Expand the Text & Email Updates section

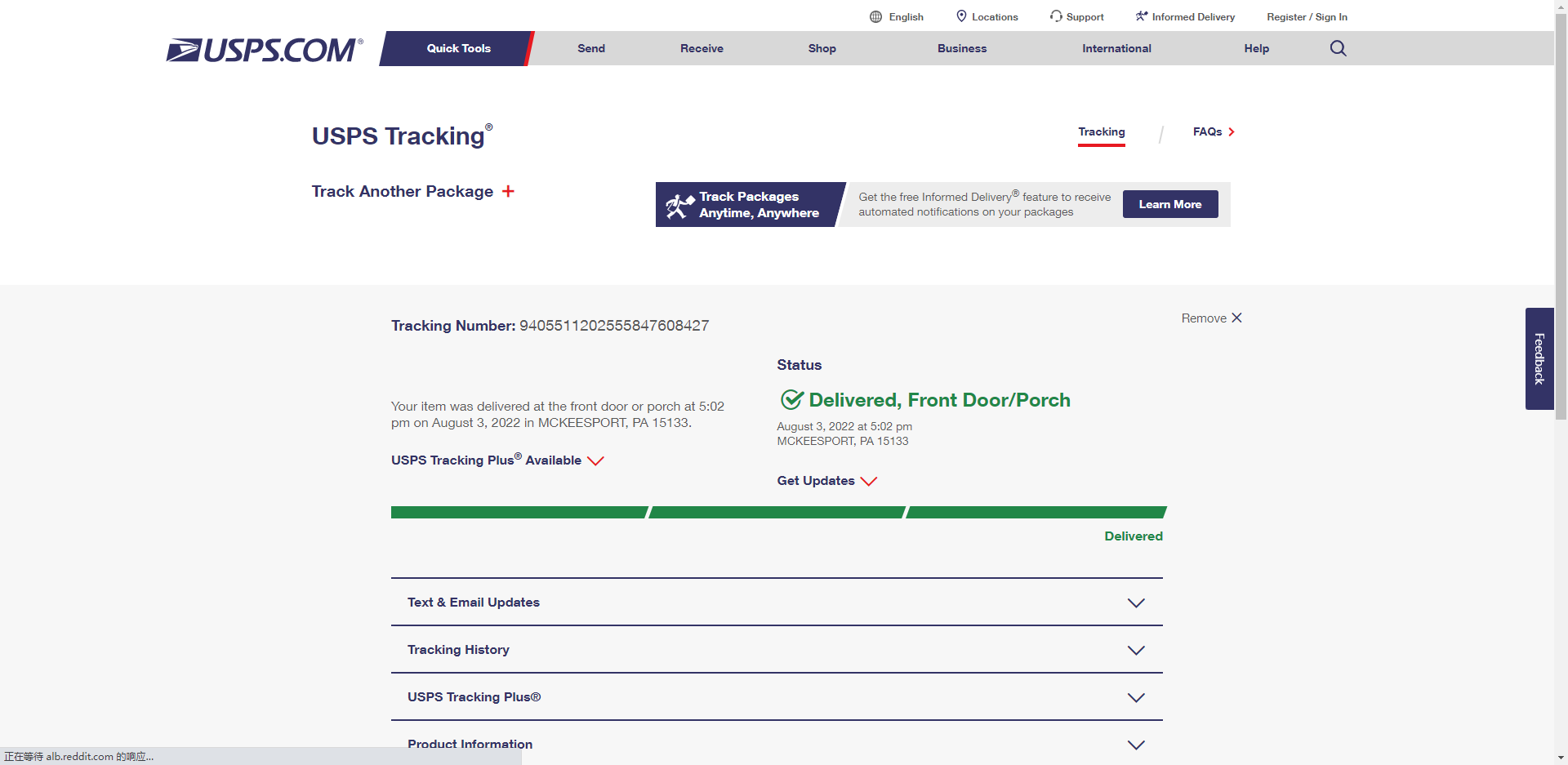tap(1135, 603)
